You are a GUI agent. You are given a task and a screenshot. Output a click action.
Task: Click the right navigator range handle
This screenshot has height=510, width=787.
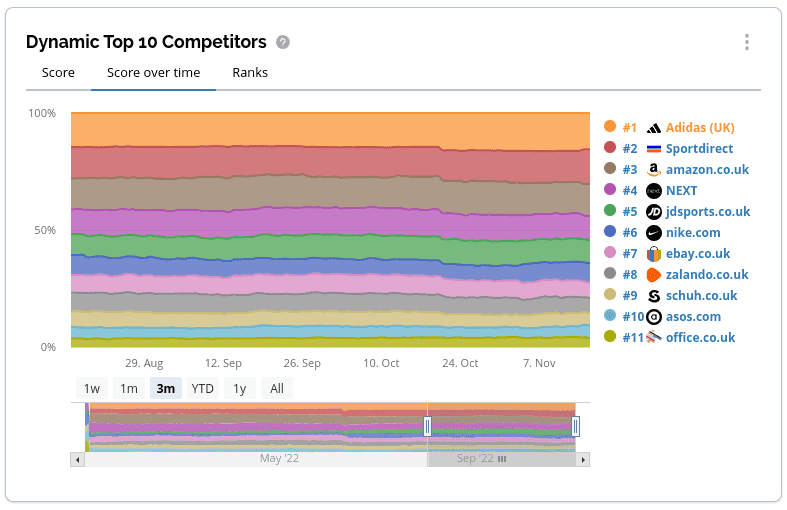tap(575, 427)
